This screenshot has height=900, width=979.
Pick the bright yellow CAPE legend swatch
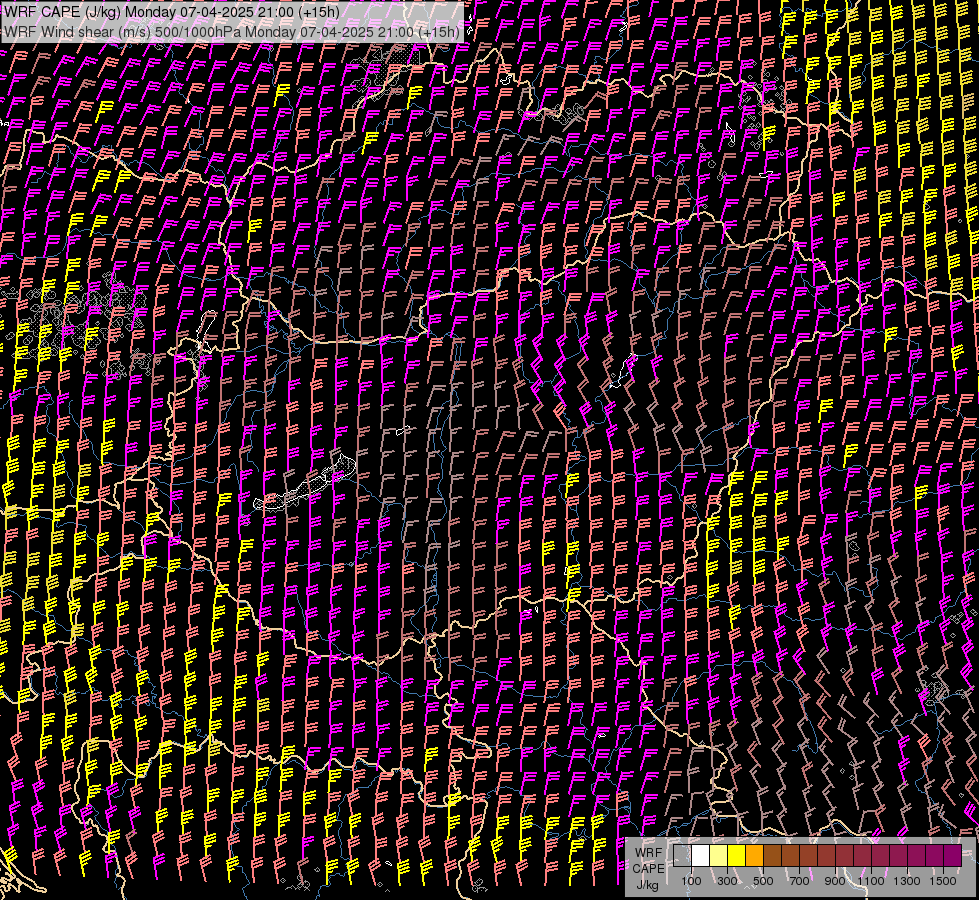point(737,855)
